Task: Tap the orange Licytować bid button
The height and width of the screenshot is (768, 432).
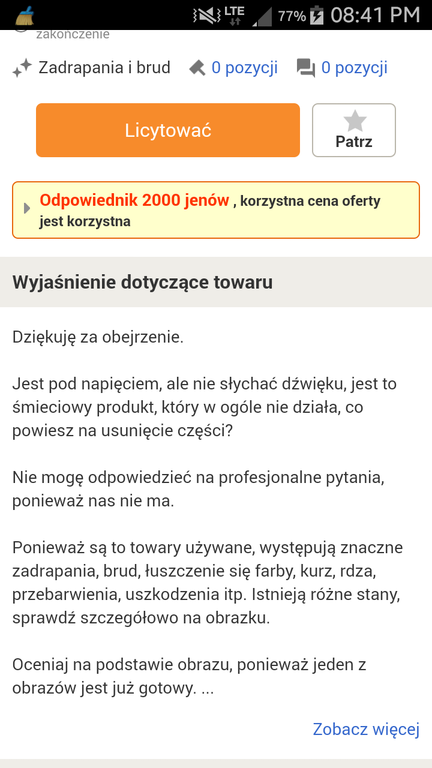Action: [x=168, y=130]
